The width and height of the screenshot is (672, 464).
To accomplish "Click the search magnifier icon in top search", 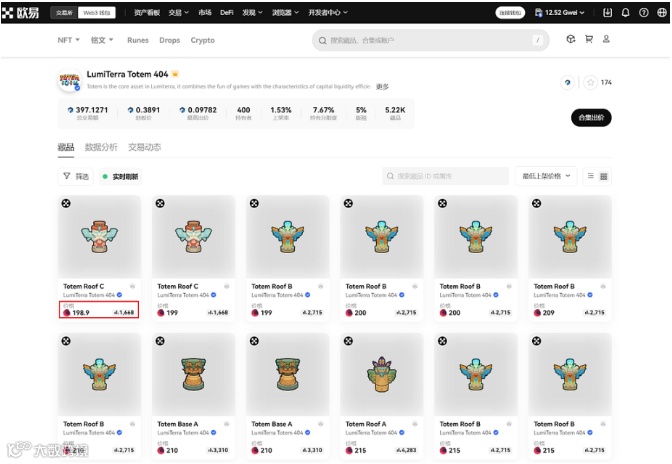I will (x=322, y=40).
